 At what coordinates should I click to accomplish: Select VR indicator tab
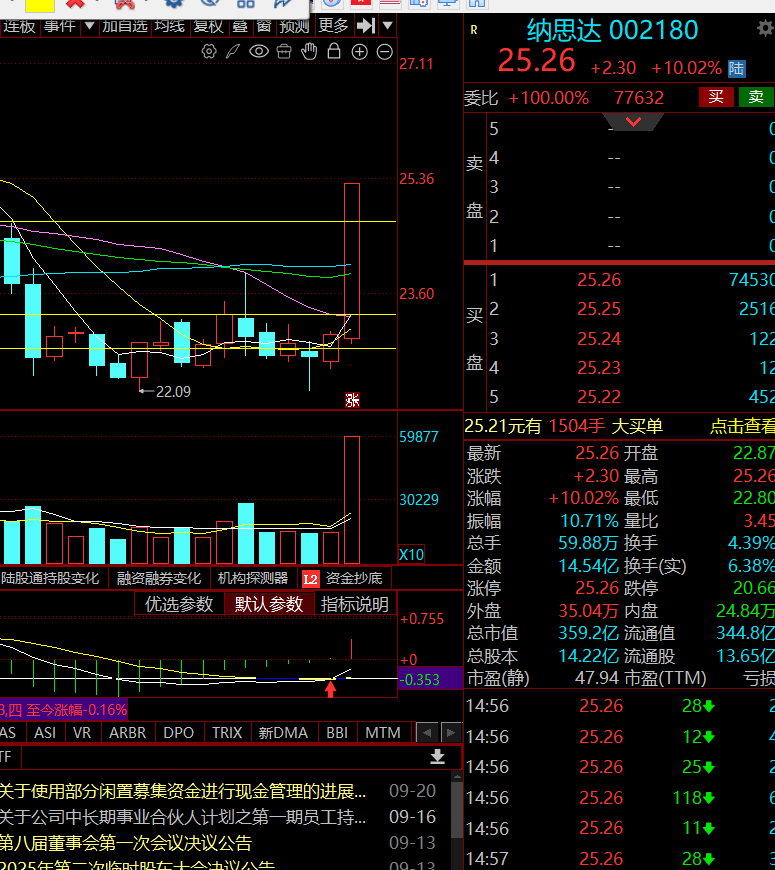pyautogui.click(x=82, y=732)
